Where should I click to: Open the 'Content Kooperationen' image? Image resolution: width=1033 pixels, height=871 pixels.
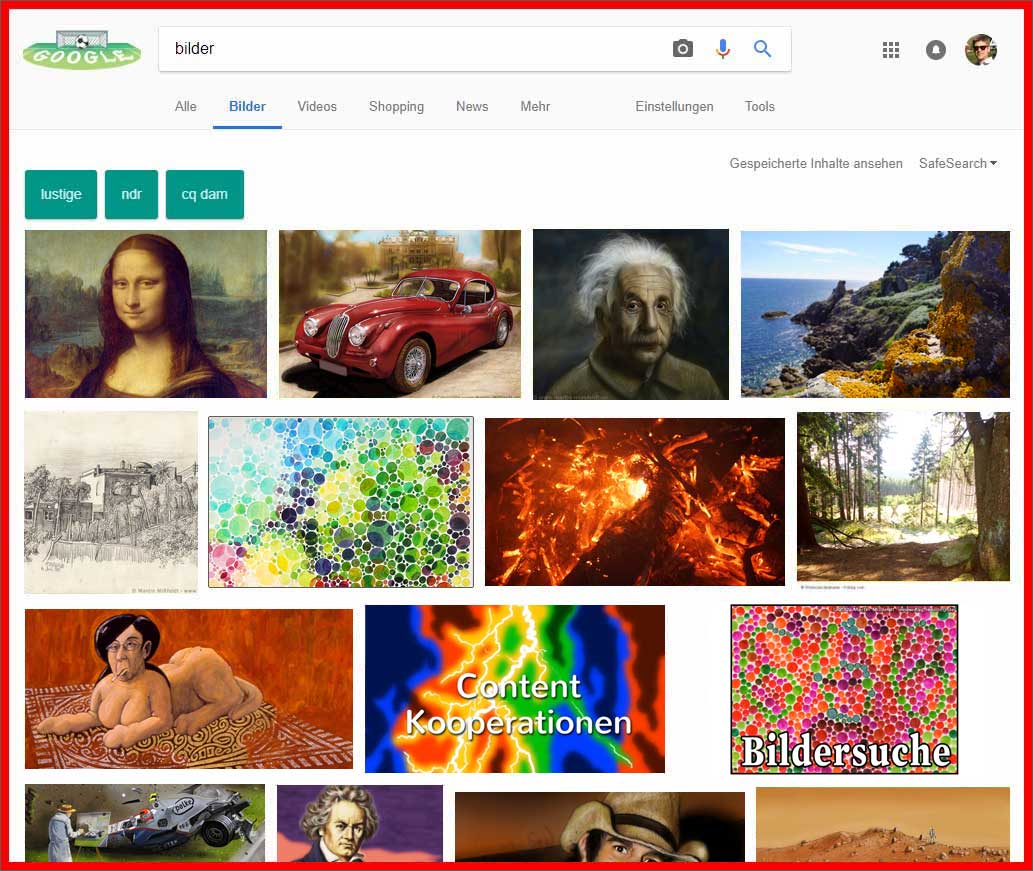point(515,689)
